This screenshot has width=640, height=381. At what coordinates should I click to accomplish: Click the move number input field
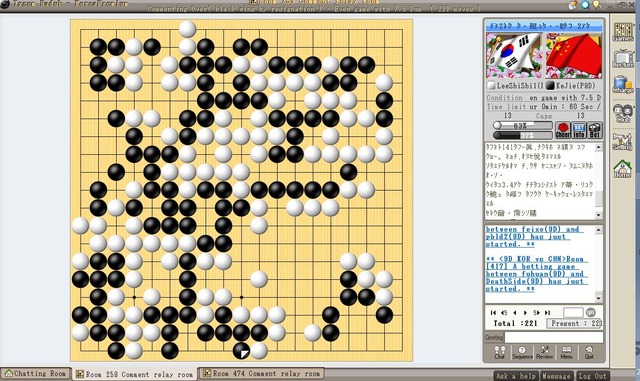(573, 312)
